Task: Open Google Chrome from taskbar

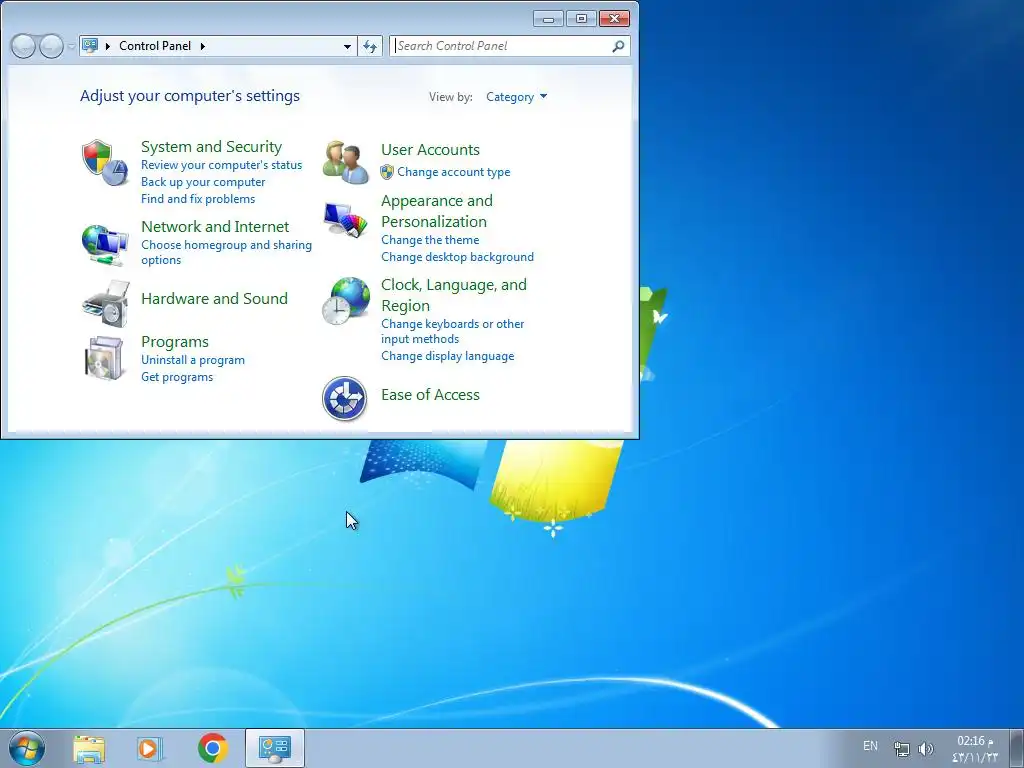Action: pos(213,748)
